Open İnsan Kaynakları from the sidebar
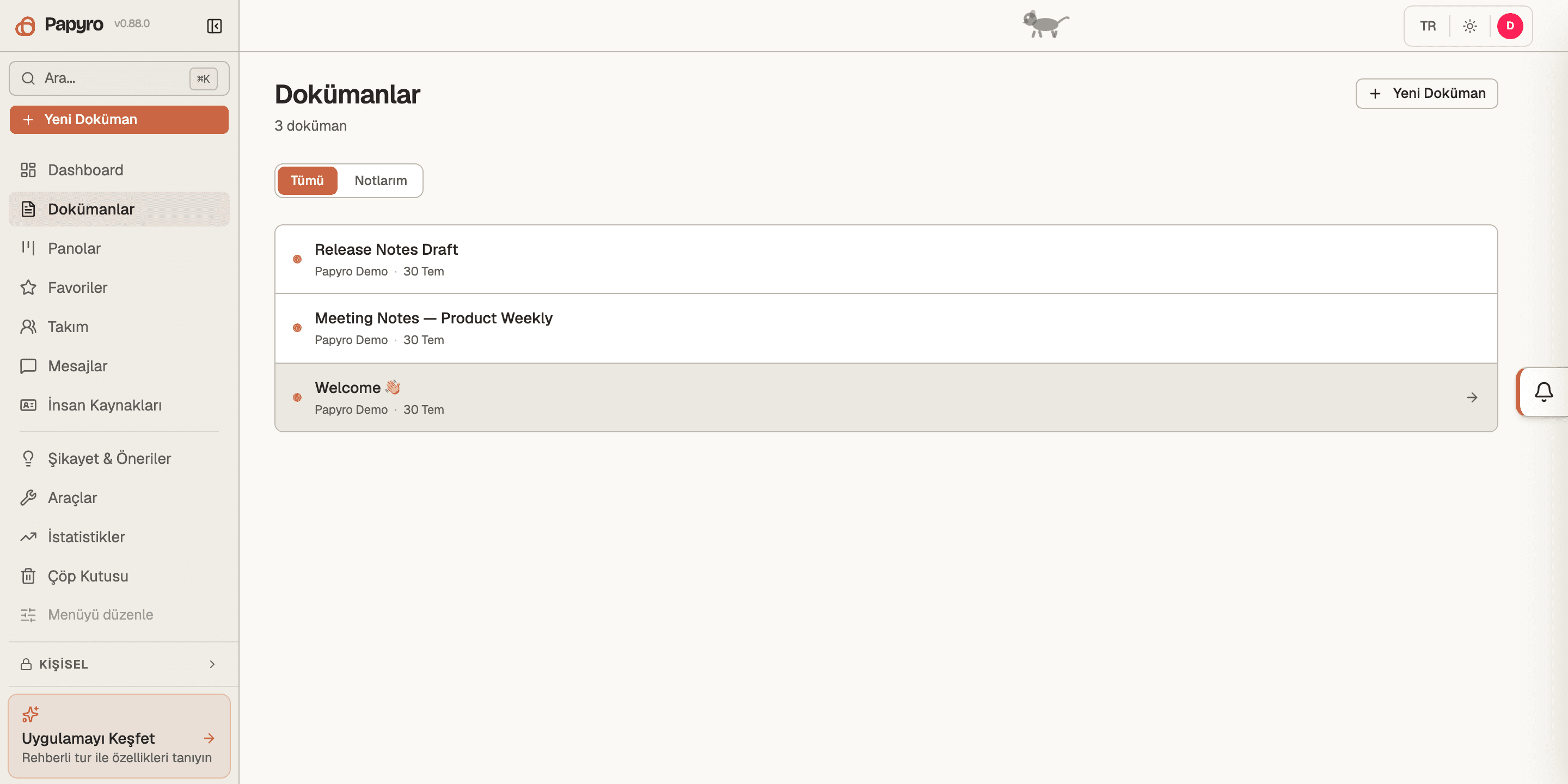Screen dimensions: 1568x784 (119, 406)
